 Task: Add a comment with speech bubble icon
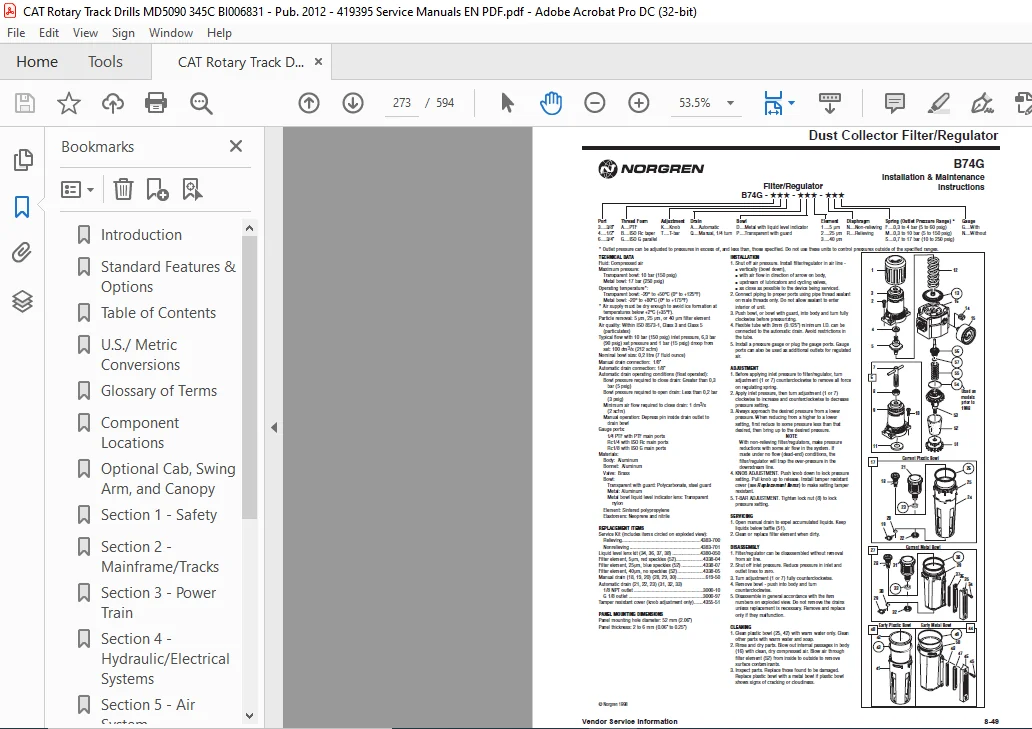894,103
